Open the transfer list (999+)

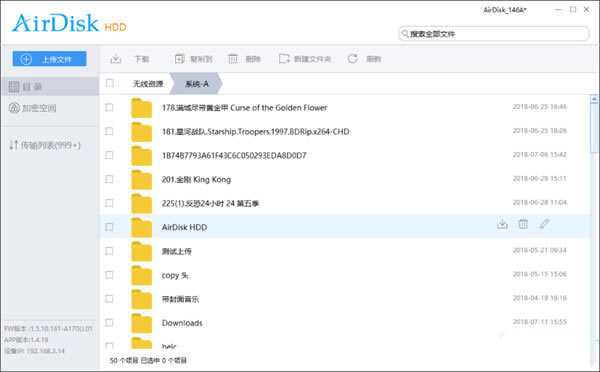45,145
